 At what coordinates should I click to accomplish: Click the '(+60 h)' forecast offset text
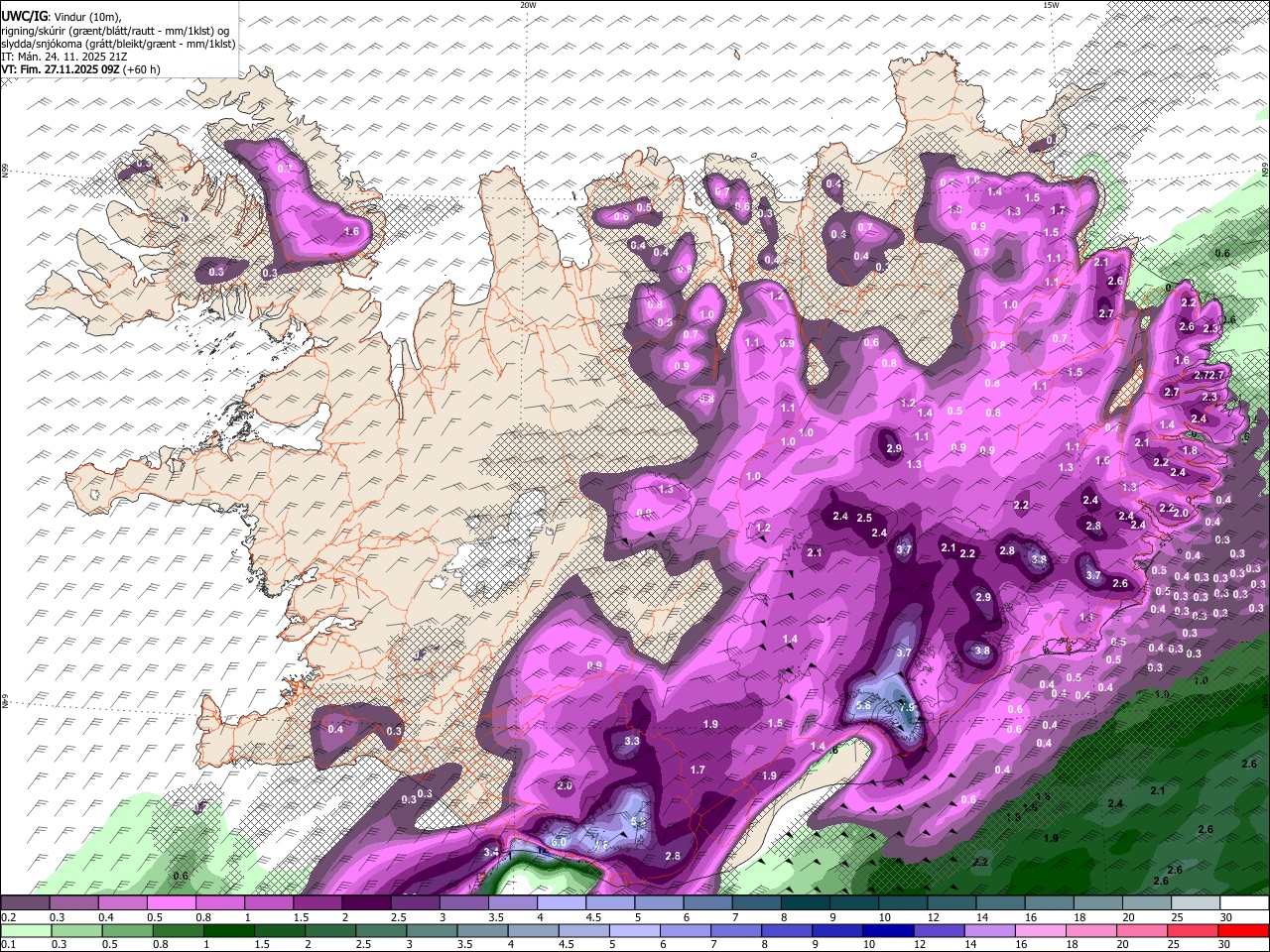point(142,69)
